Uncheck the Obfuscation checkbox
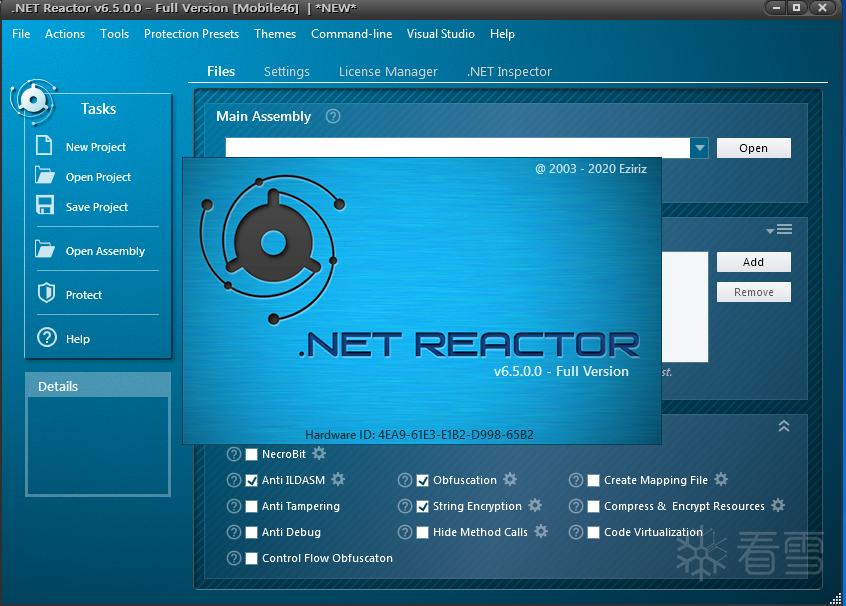This screenshot has height=606, width=846. 422,480
